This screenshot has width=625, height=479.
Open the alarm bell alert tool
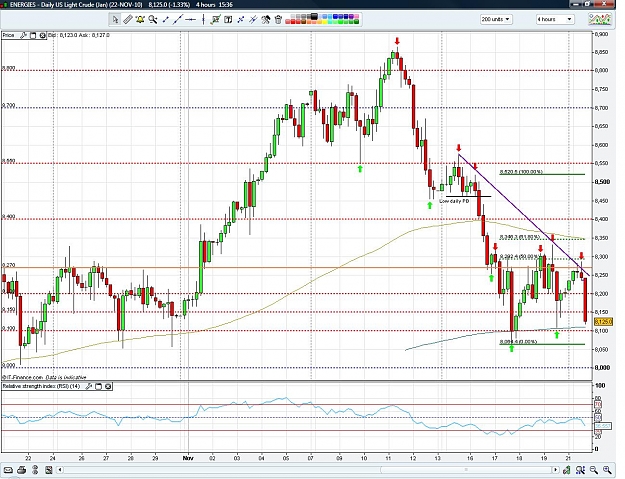140,19
